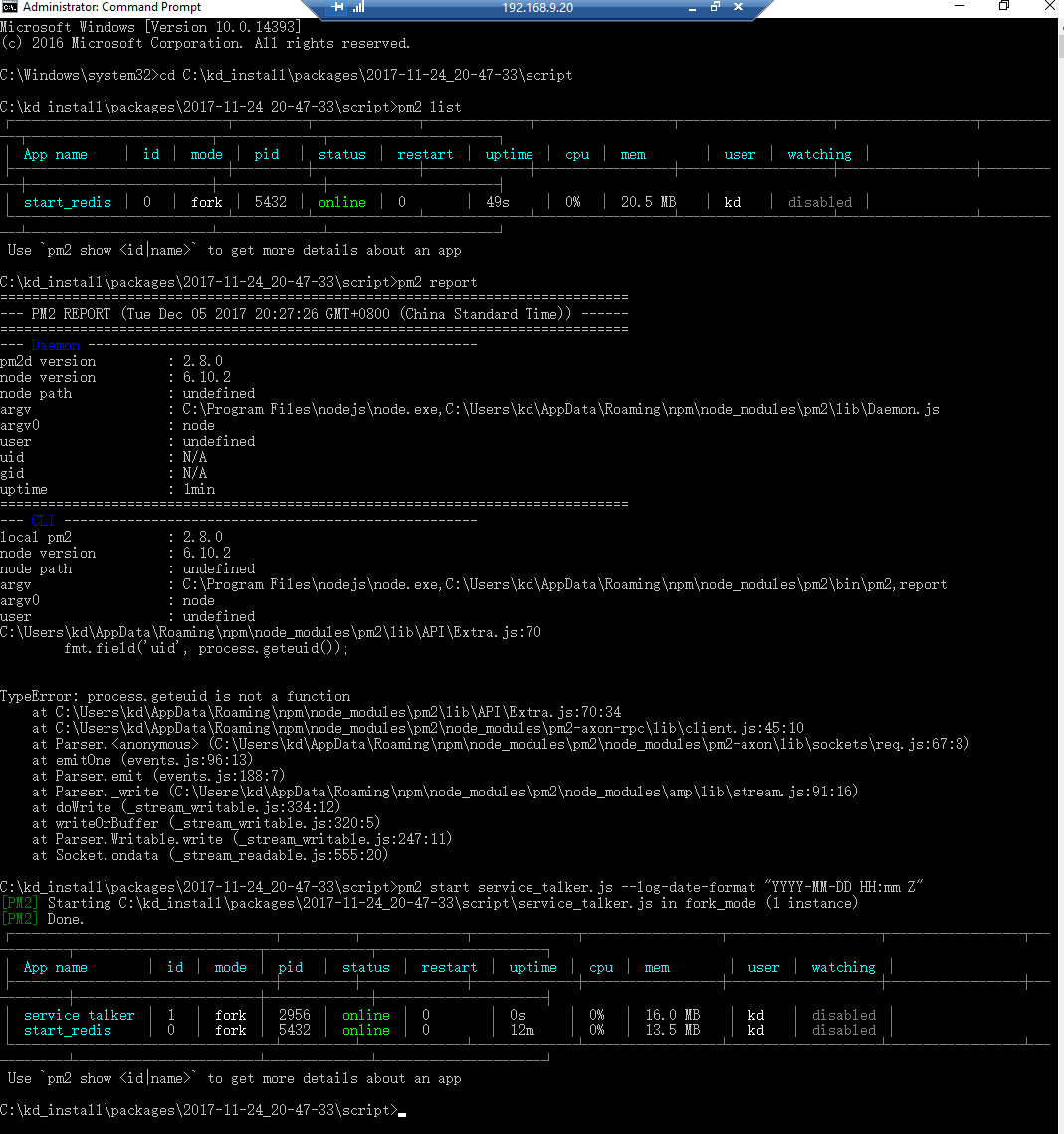Click the disabled watching status of service_talker
This screenshot has height=1134, width=1064.
tap(843, 1015)
